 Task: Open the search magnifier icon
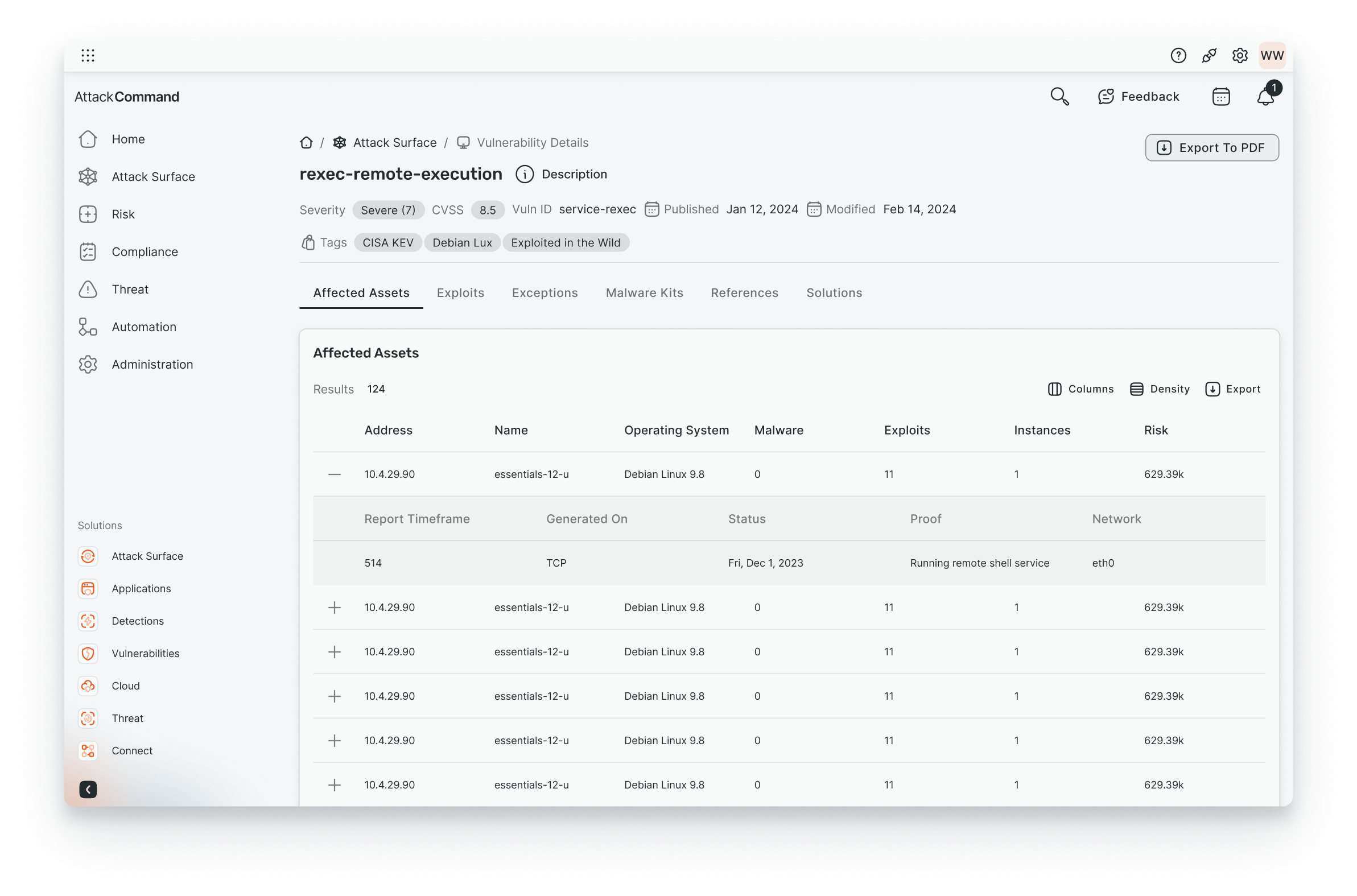pos(1059,97)
